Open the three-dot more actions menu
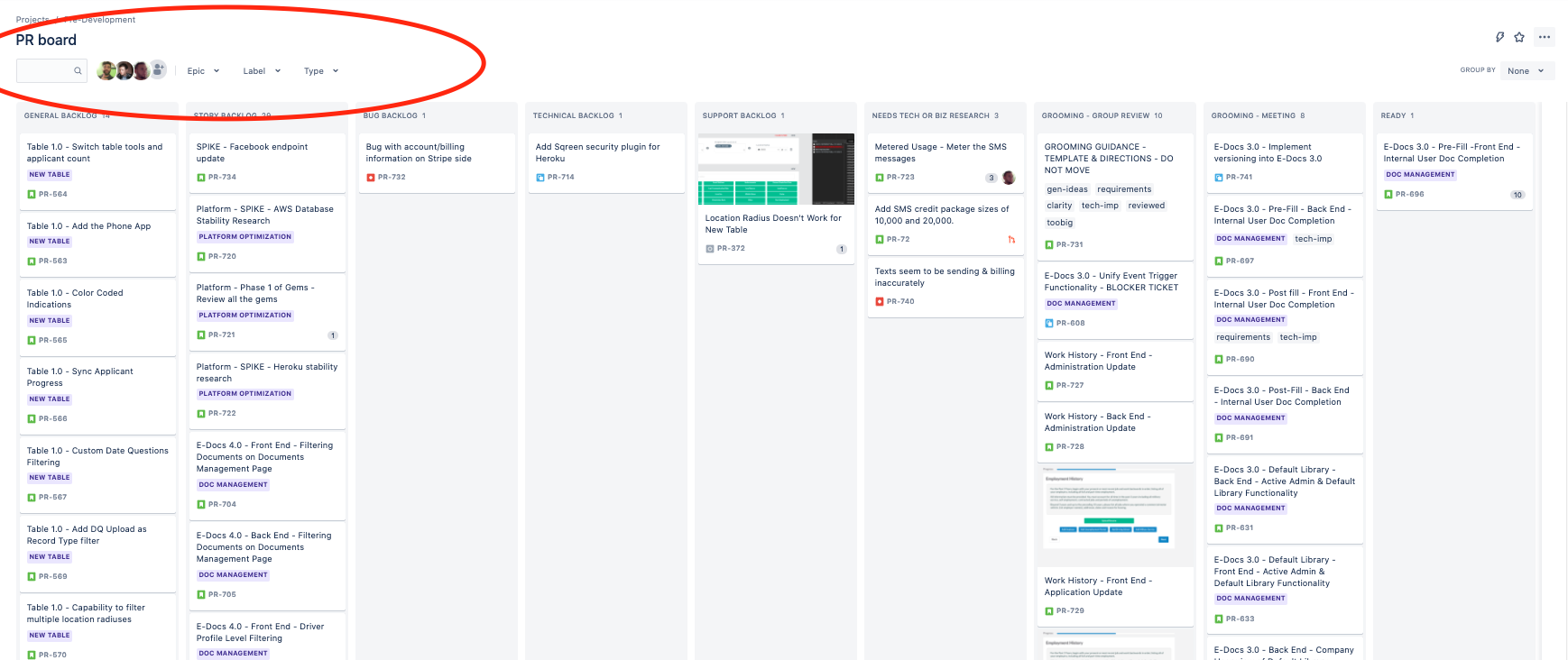The width and height of the screenshot is (1568, 660). pyautogui.click(x=1545, y=37)
